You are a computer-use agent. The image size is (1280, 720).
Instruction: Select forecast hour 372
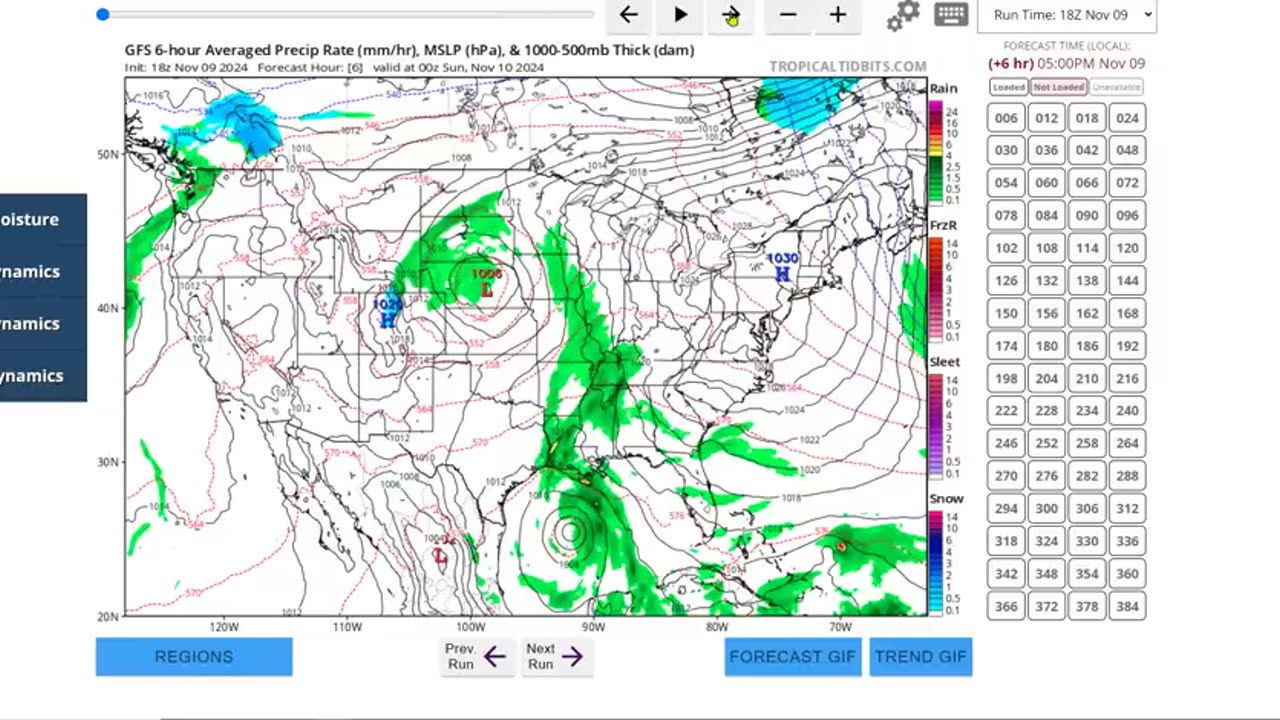(x=1047, y=606)
